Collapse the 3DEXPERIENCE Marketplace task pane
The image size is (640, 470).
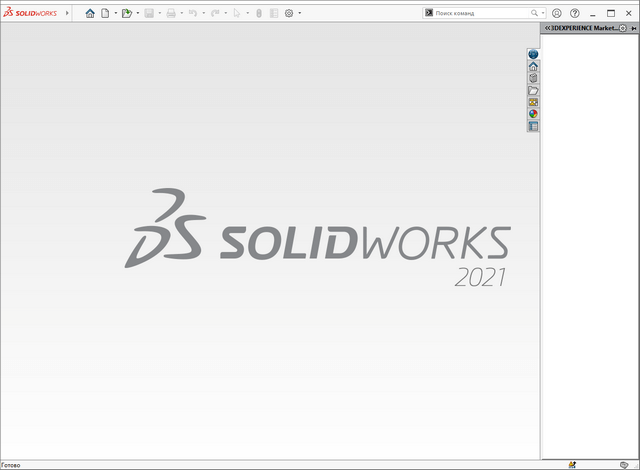547,29
